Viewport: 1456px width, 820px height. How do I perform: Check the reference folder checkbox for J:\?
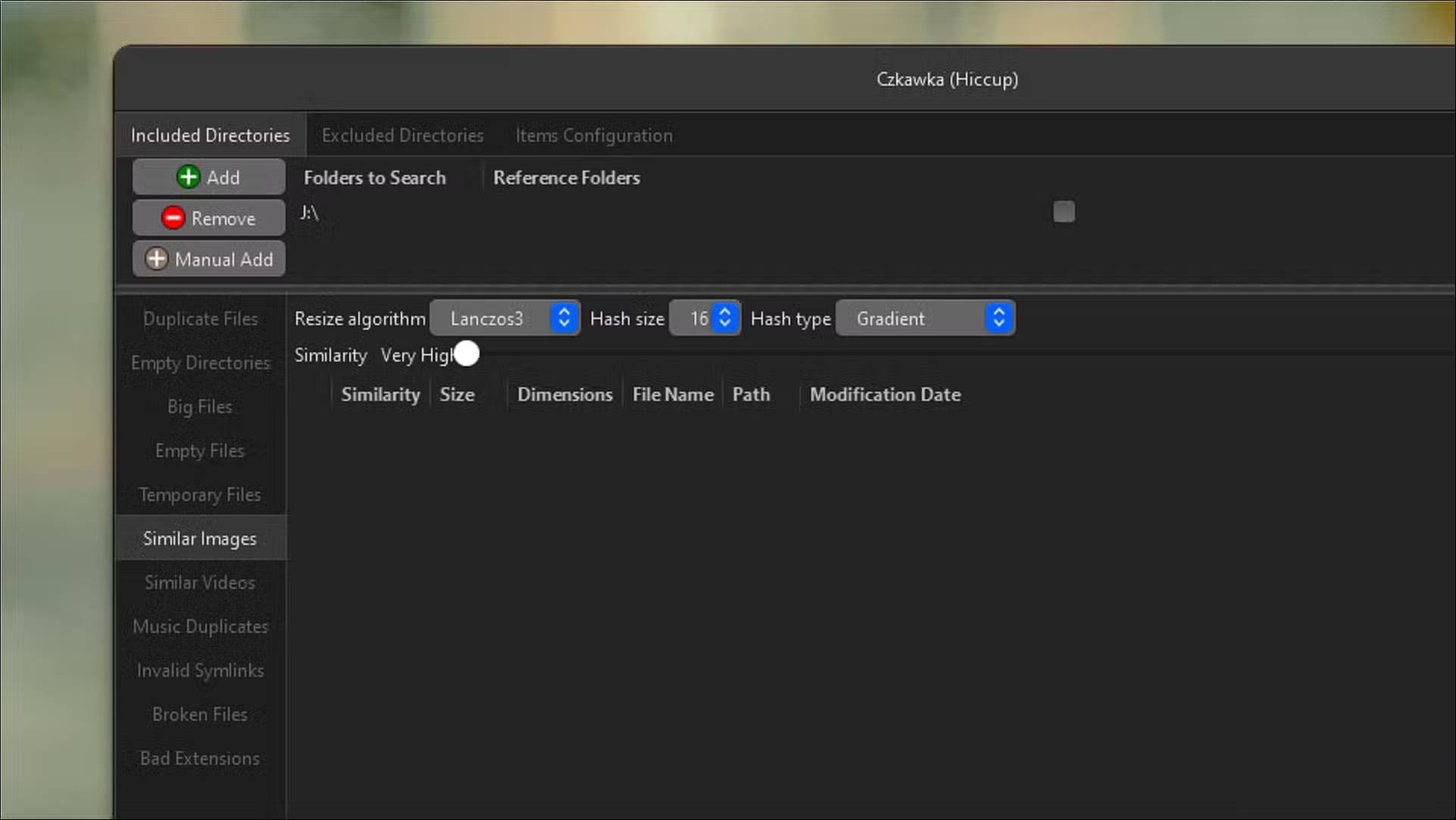[1064, 211]
